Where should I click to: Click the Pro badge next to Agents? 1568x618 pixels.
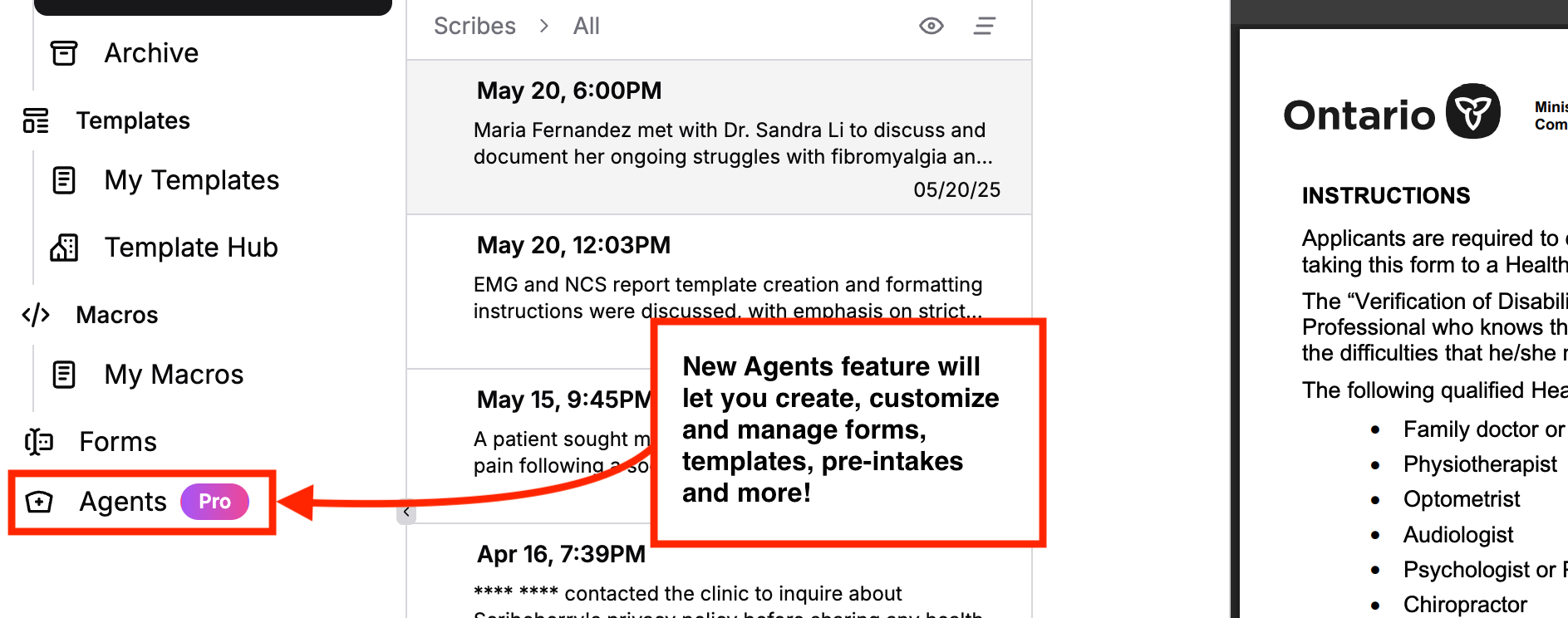click(214, 502)
